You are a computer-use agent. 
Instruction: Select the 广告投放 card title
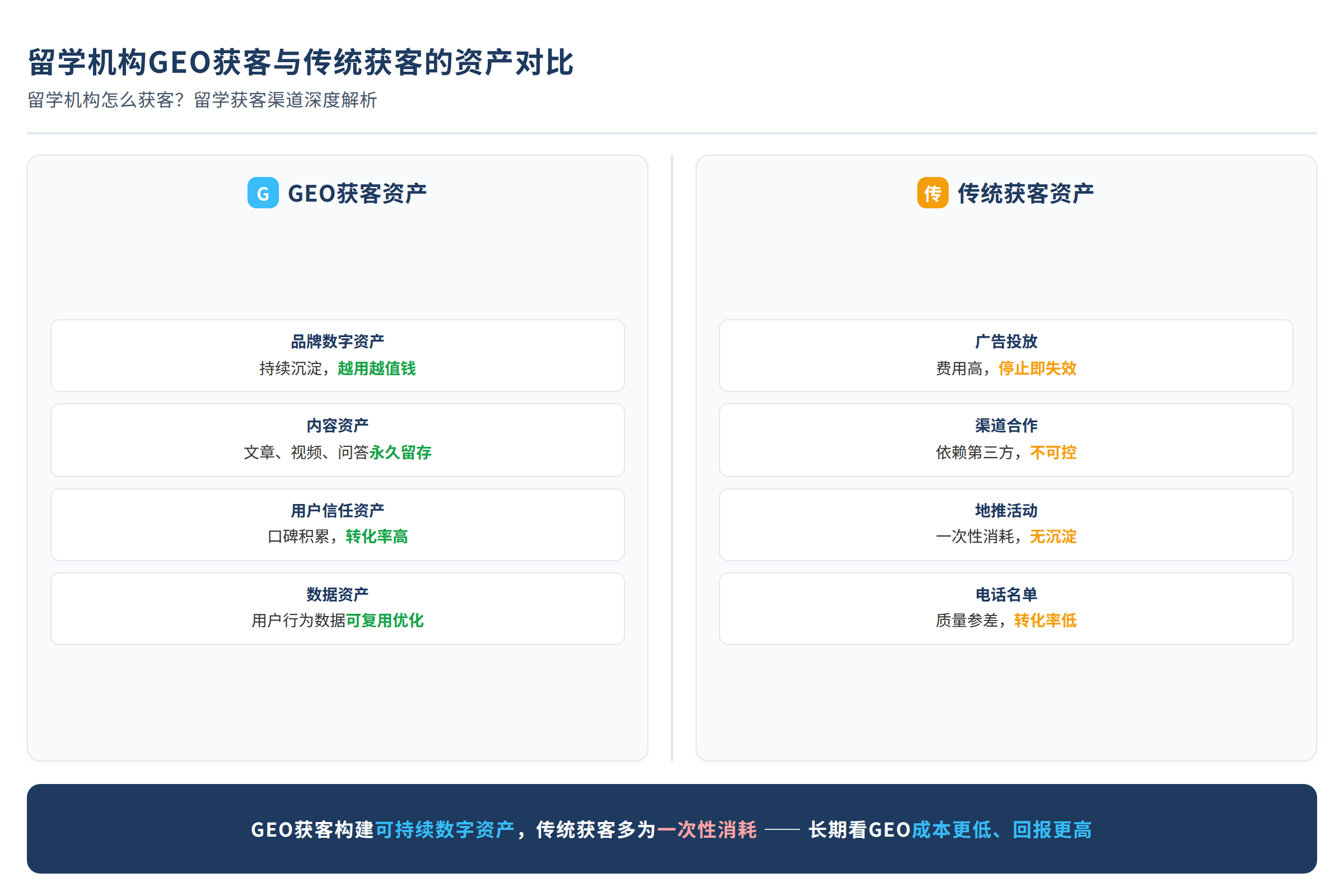tap(1006, 341)
